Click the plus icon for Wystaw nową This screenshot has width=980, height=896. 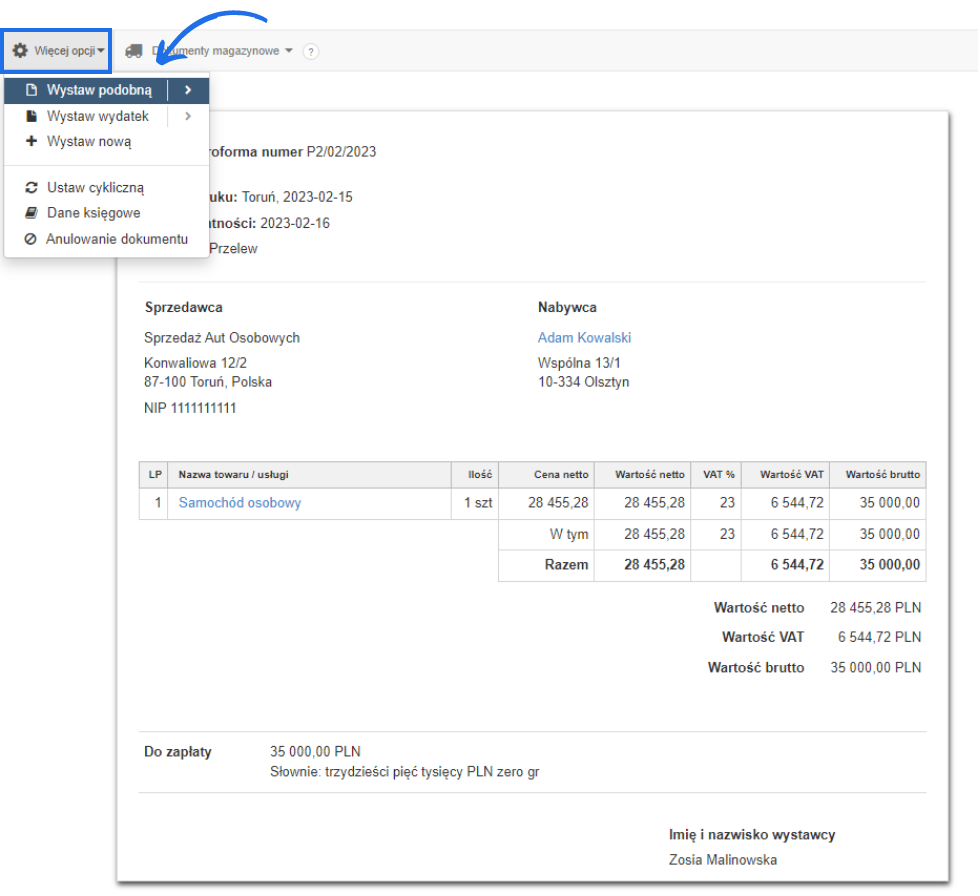point(31,142)
